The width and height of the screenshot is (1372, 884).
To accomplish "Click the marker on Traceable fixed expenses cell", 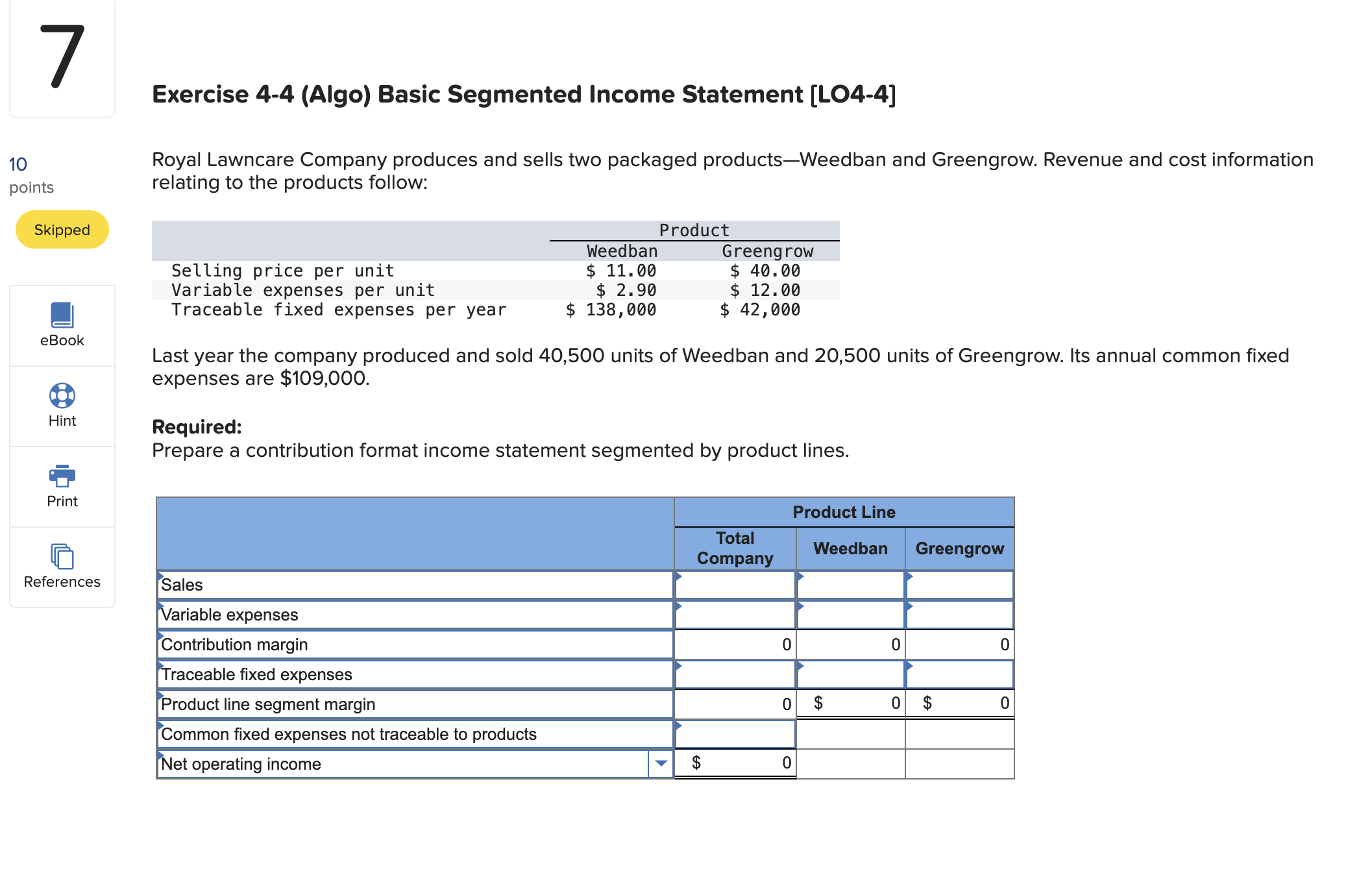I will [x=679, y=667].
